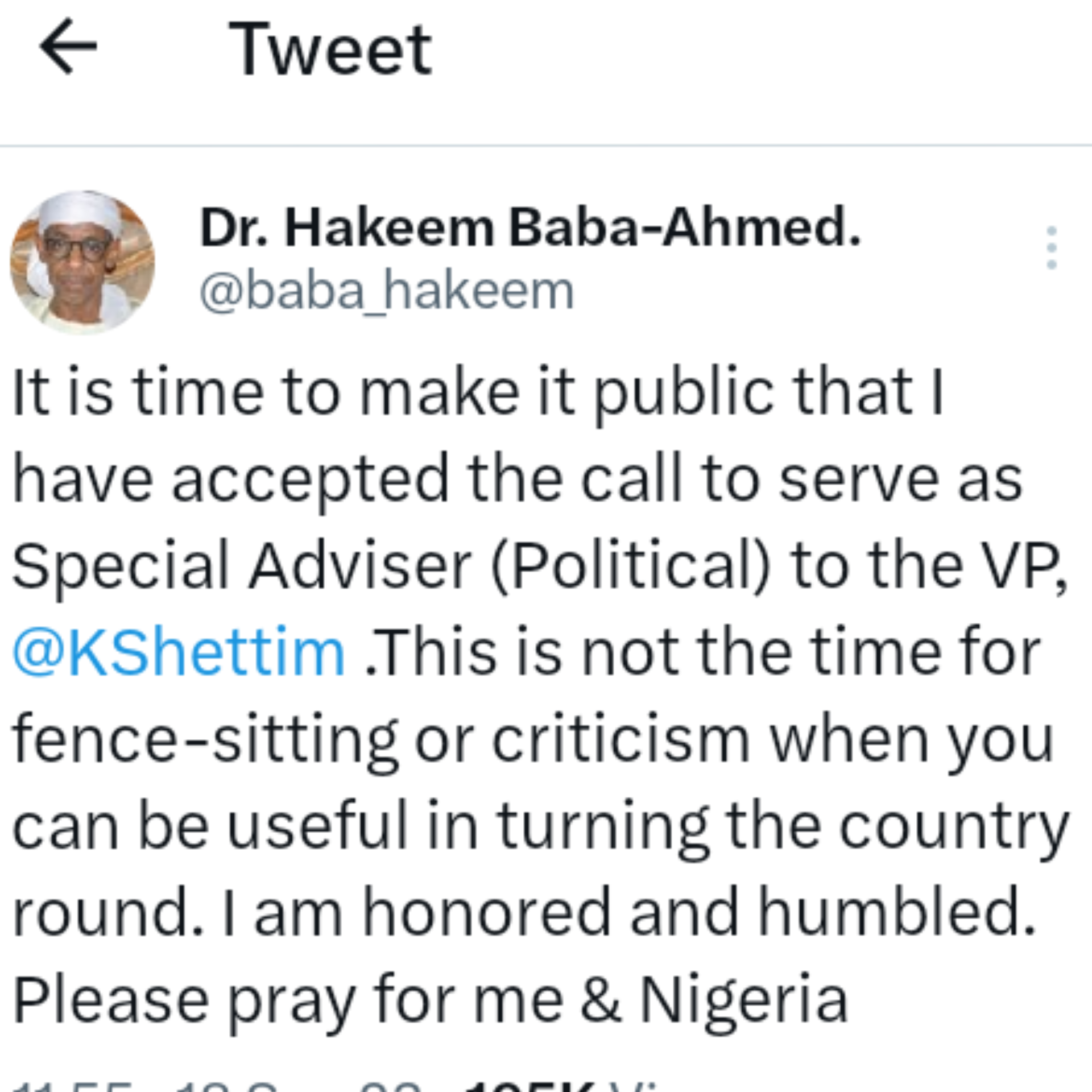
Task: Click the Tweet header title
Action: click(x=330, y=49)
